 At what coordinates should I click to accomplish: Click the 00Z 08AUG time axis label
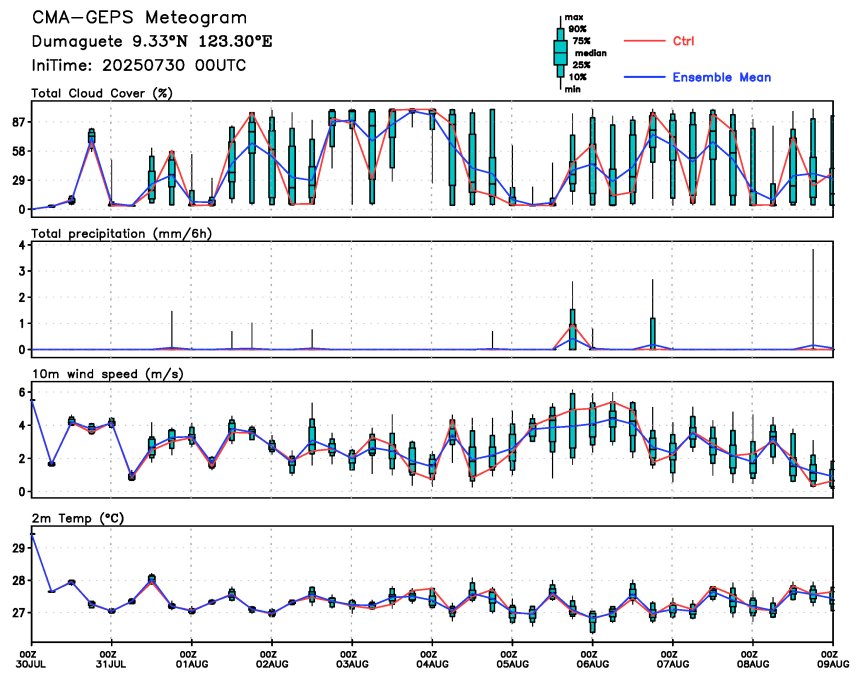click(752, 659)
